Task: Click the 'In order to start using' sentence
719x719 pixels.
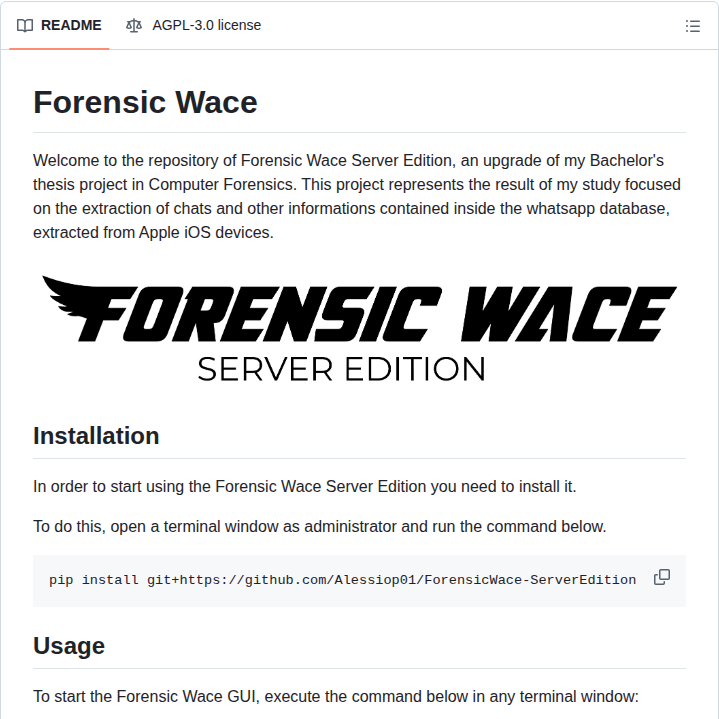Action: 304,487
